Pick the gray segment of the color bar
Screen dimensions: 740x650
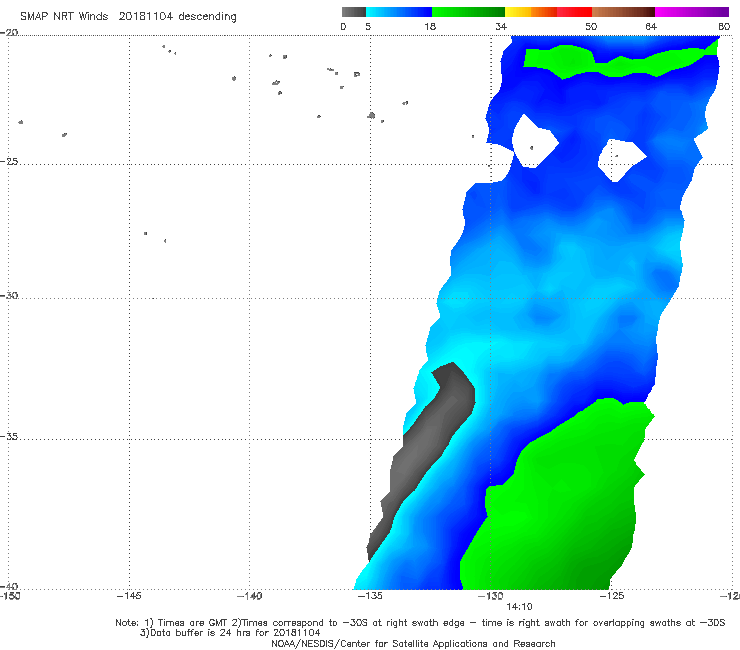tap(354, 12)
